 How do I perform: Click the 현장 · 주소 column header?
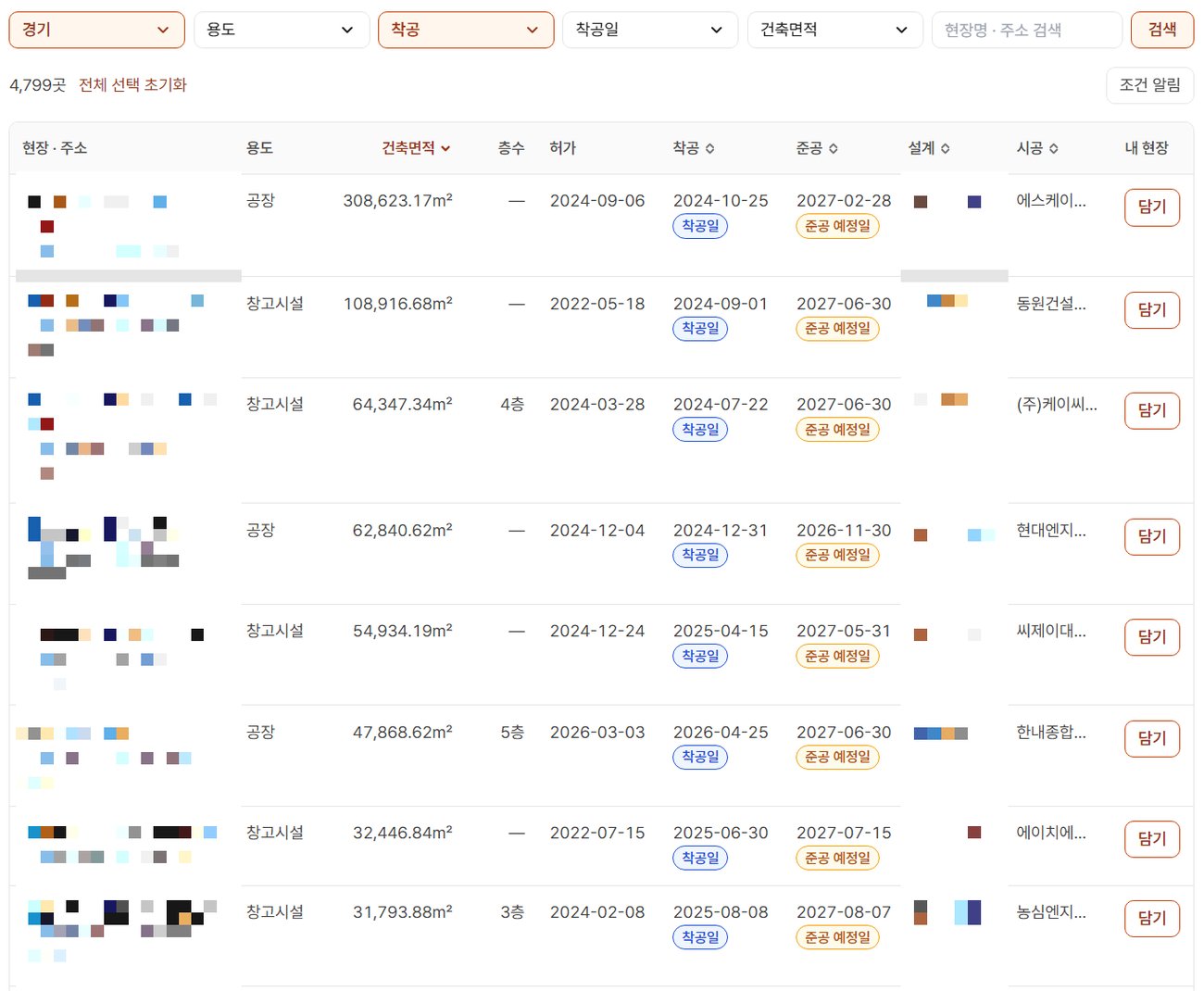coord(55,148)
